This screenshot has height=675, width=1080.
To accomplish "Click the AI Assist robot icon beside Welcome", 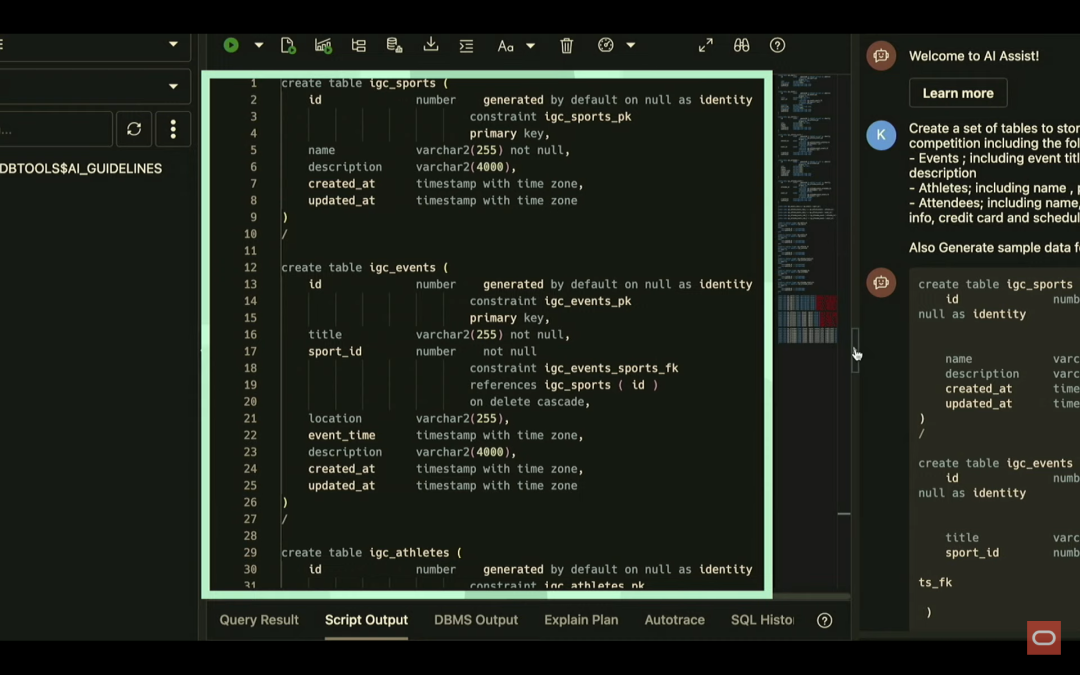I will point(881,56).
